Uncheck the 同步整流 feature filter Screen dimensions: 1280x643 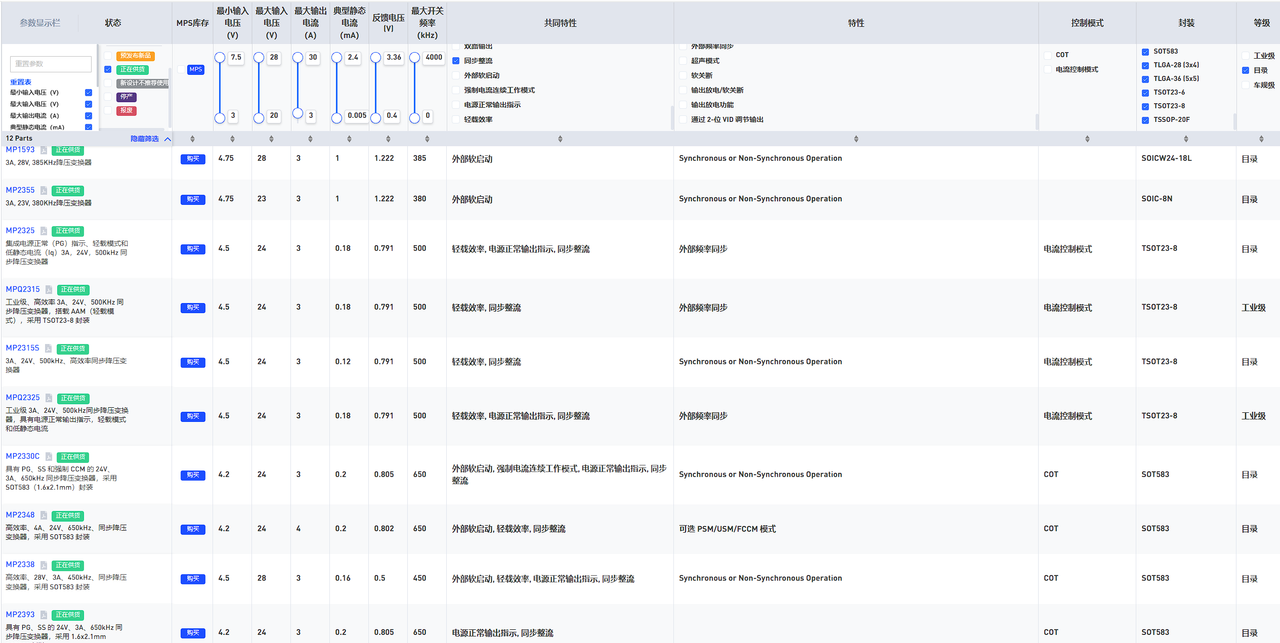click(x=455, y=61)
